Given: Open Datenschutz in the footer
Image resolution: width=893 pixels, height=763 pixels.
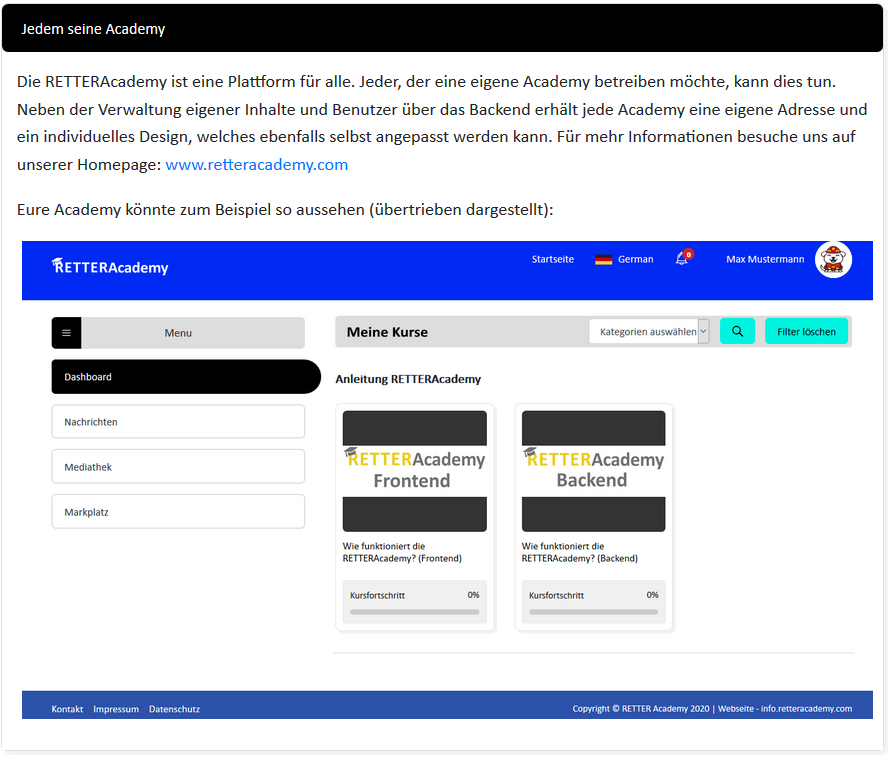Looking at the screenshot, I should coord(174,709).
